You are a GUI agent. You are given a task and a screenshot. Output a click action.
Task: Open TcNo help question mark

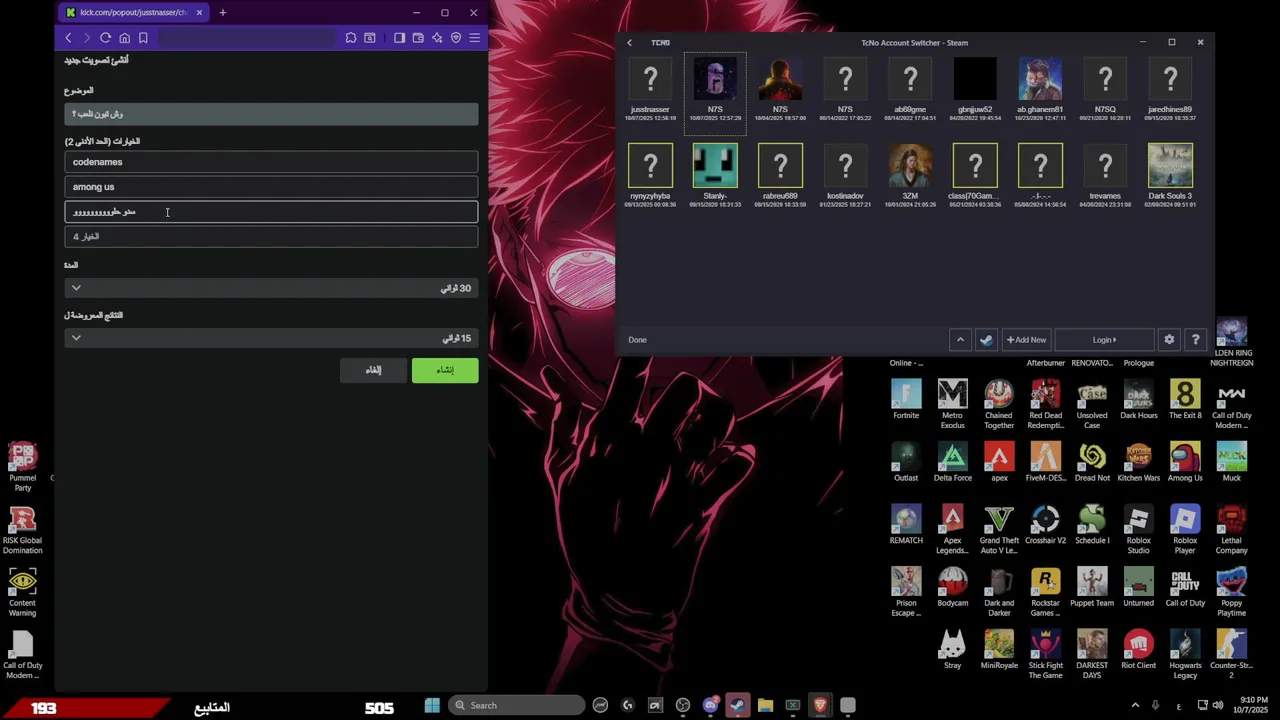pyautogui.click(x=1195, y=340)
